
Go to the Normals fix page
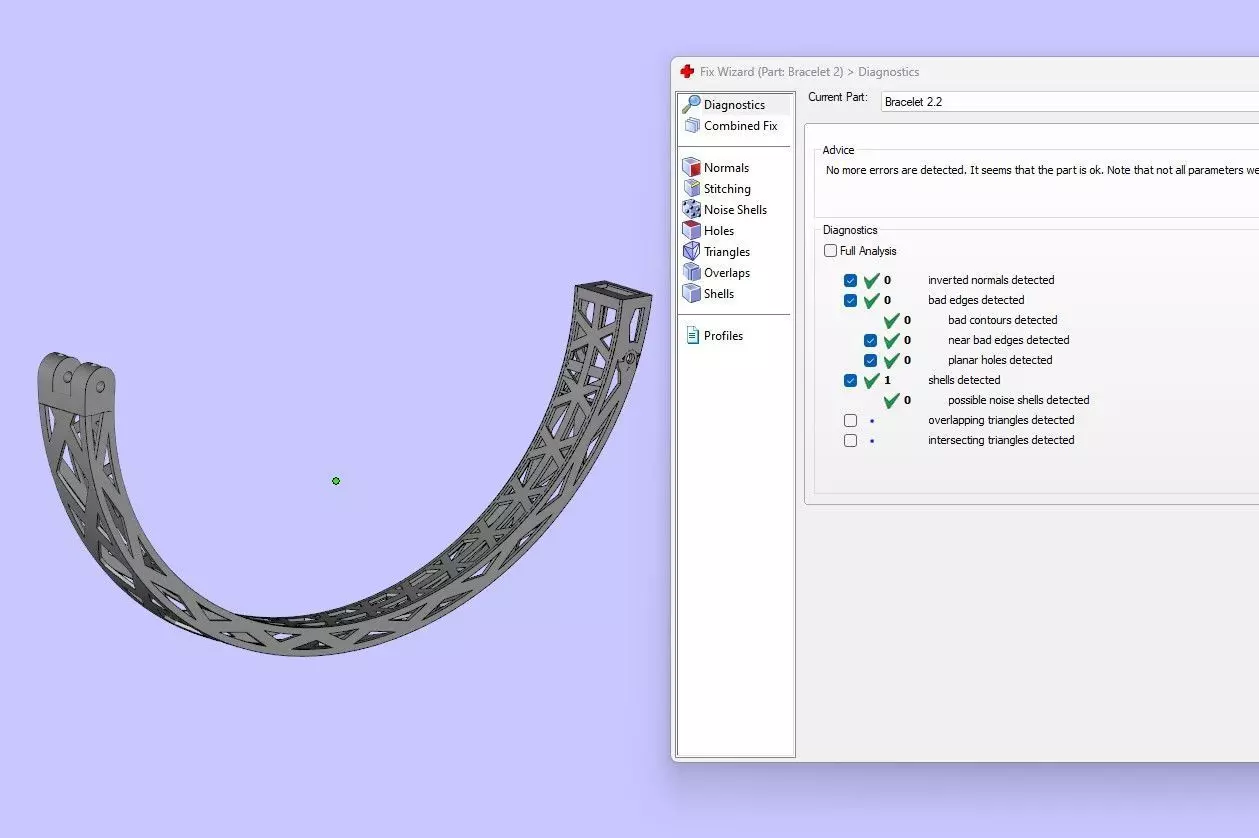point(726,168)
